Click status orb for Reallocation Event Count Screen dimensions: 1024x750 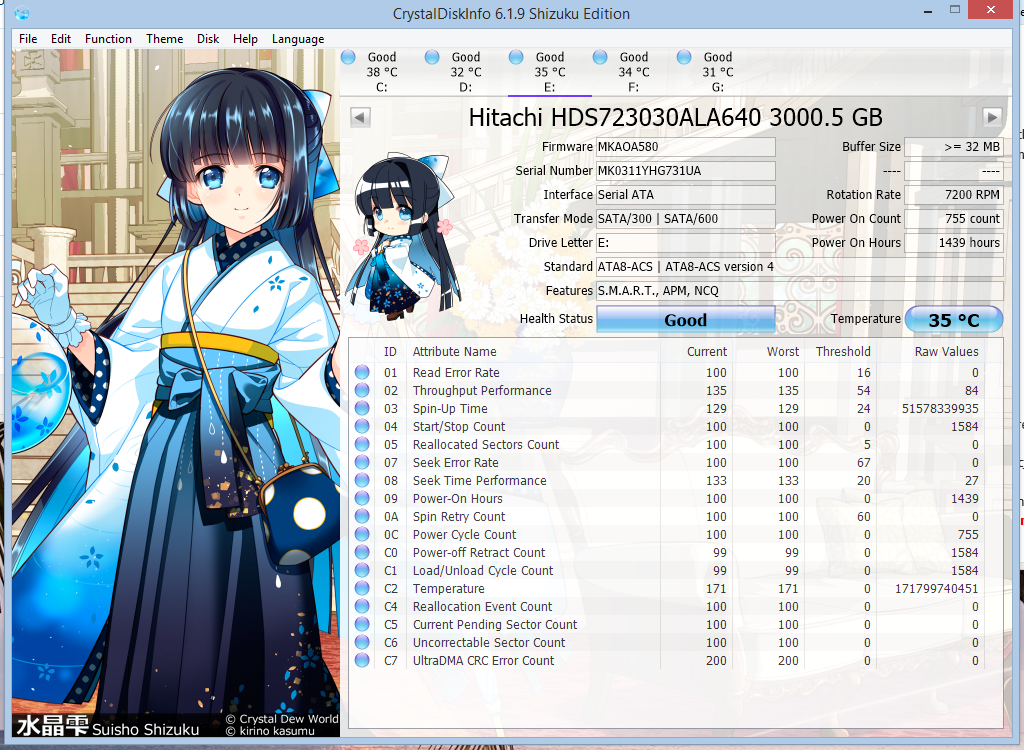click(362, 606)
